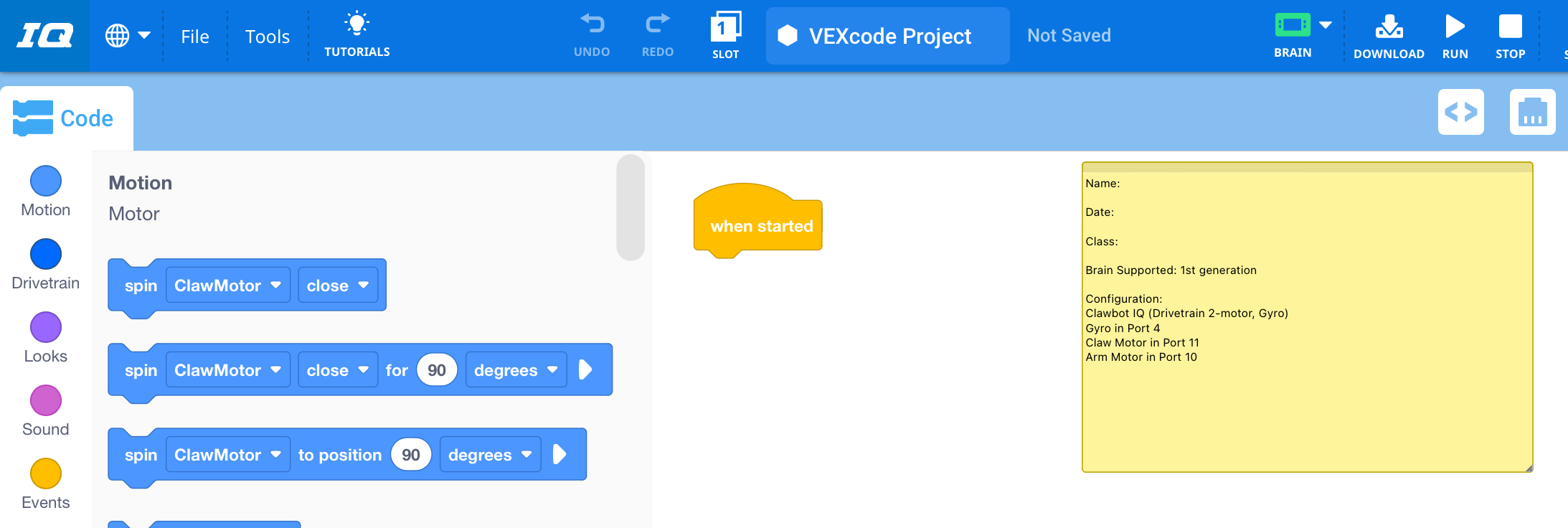Expand the arrow on spin to position block

[559, 455]
